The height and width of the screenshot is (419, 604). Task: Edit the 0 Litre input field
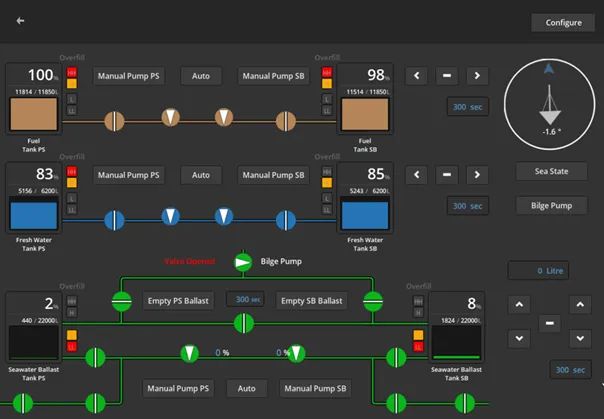539,271
